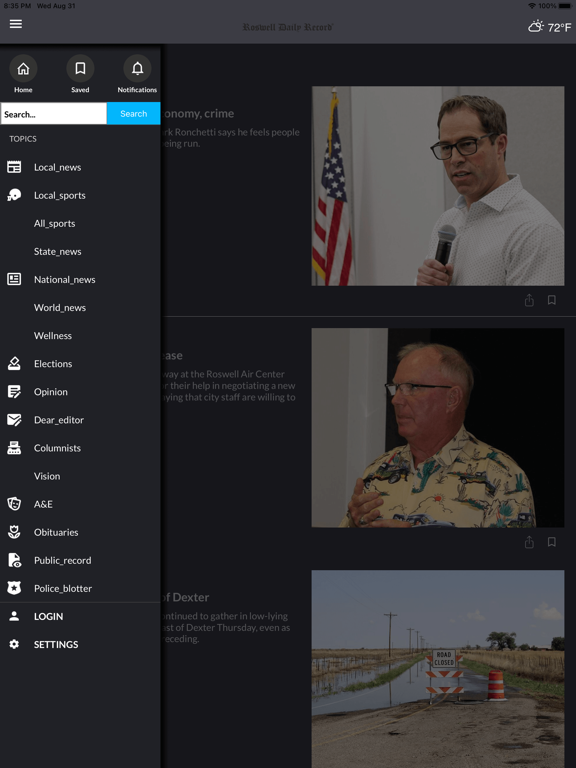
Task: Open the National_news topic
Action: coord(65,279)
